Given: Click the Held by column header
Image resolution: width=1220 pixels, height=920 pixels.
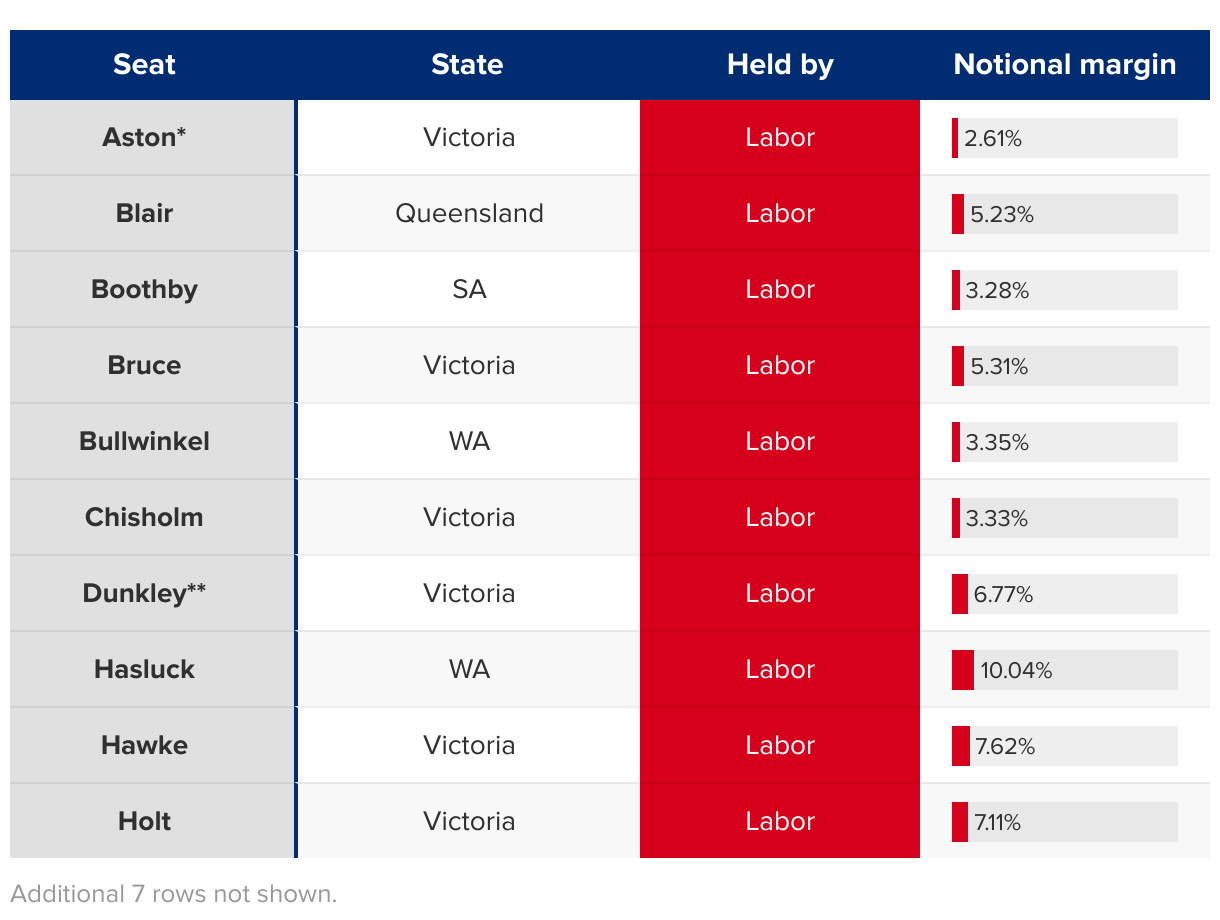Looking at the screenshot, I should (x=780, y=65).
